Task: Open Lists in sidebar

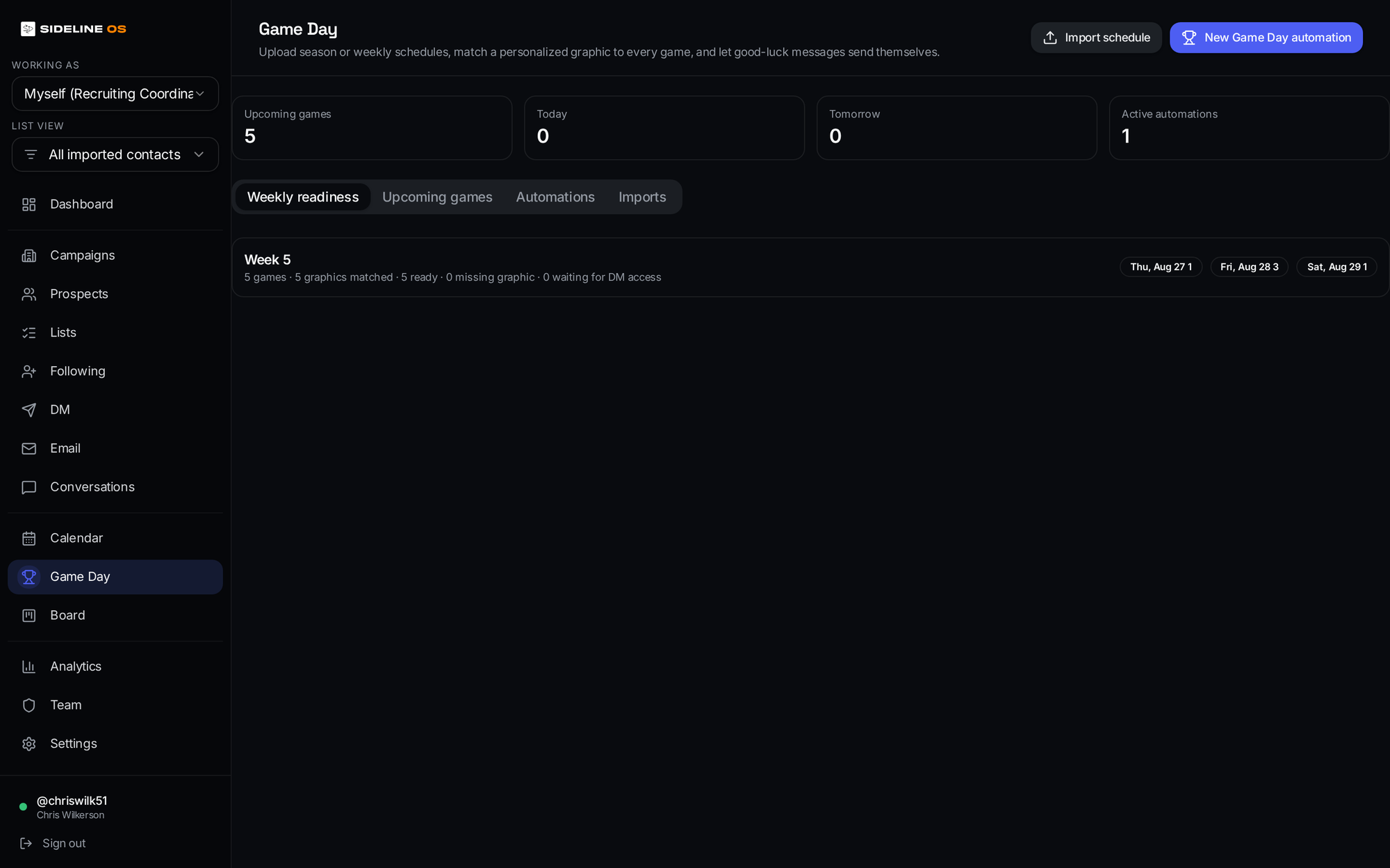Action: coord(115,333)
